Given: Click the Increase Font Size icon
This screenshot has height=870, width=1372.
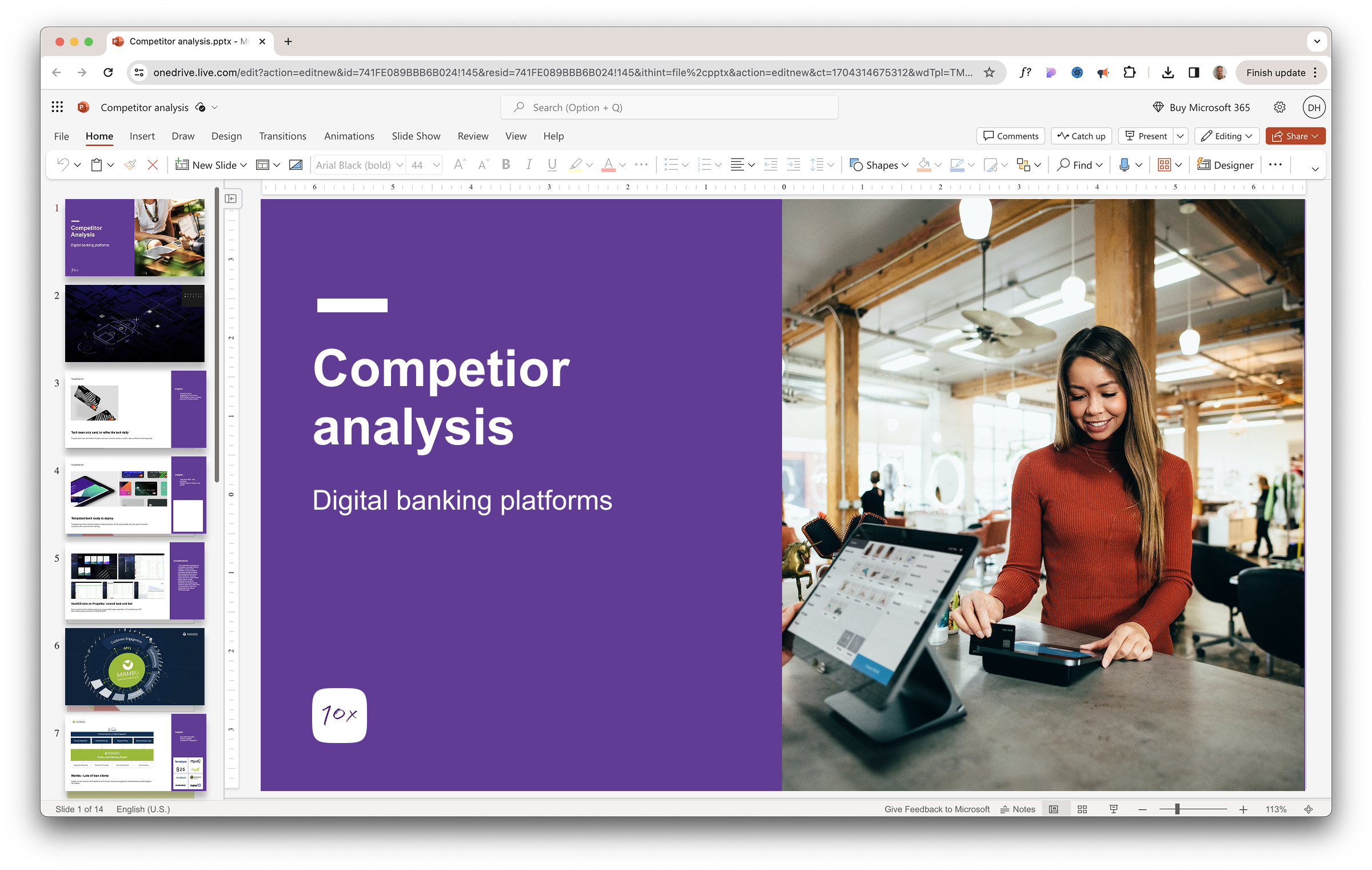Looking at the screenshot, I should (x=459, y=165).
